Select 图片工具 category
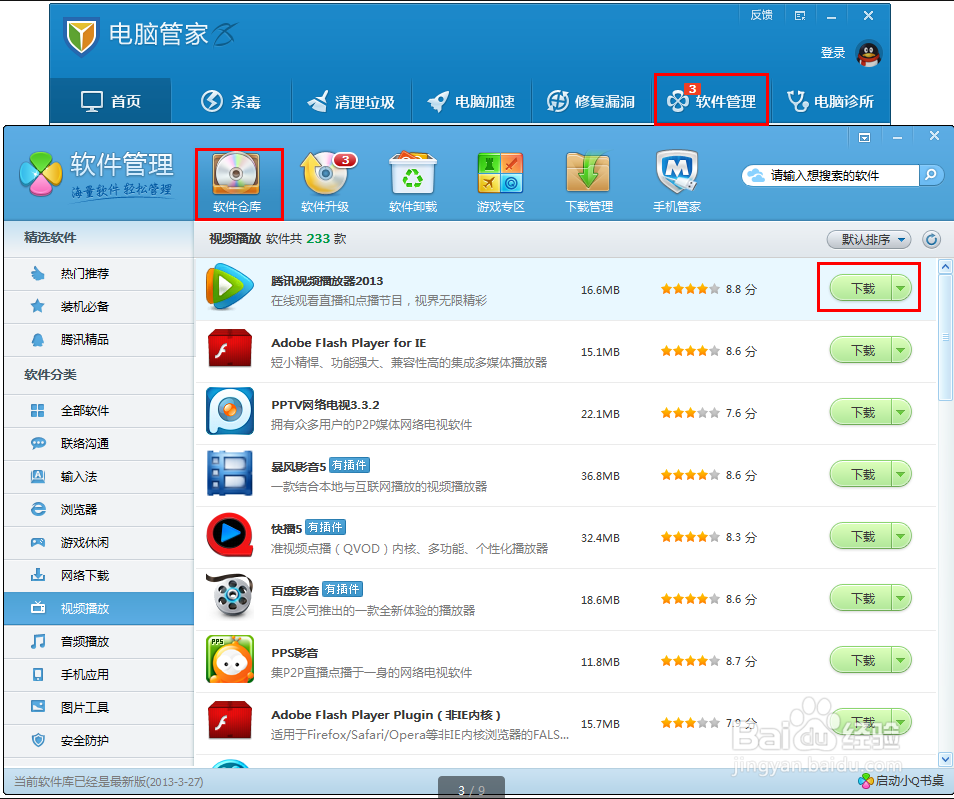Viewport: 954px width, 799px height. (x=99, y=707)
